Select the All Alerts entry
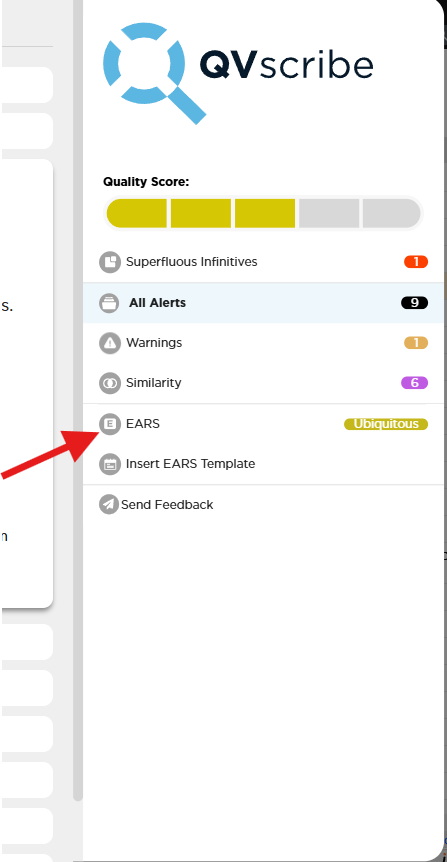This screenshot has width=447, height=862. [263, 303]
